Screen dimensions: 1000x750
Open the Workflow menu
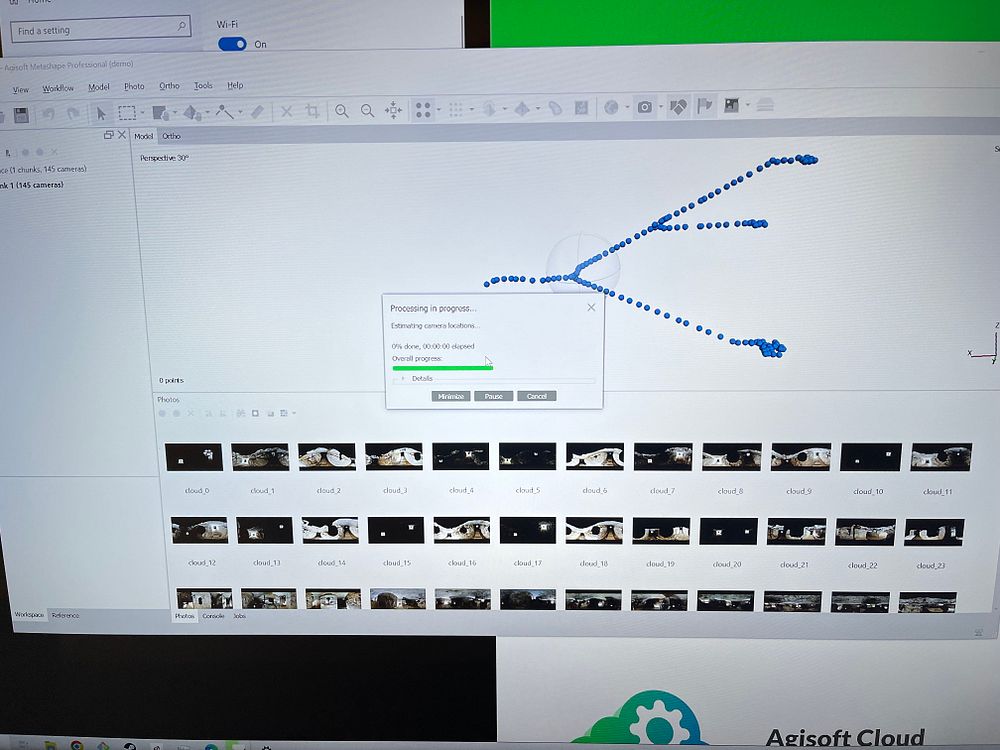[58, 89]
